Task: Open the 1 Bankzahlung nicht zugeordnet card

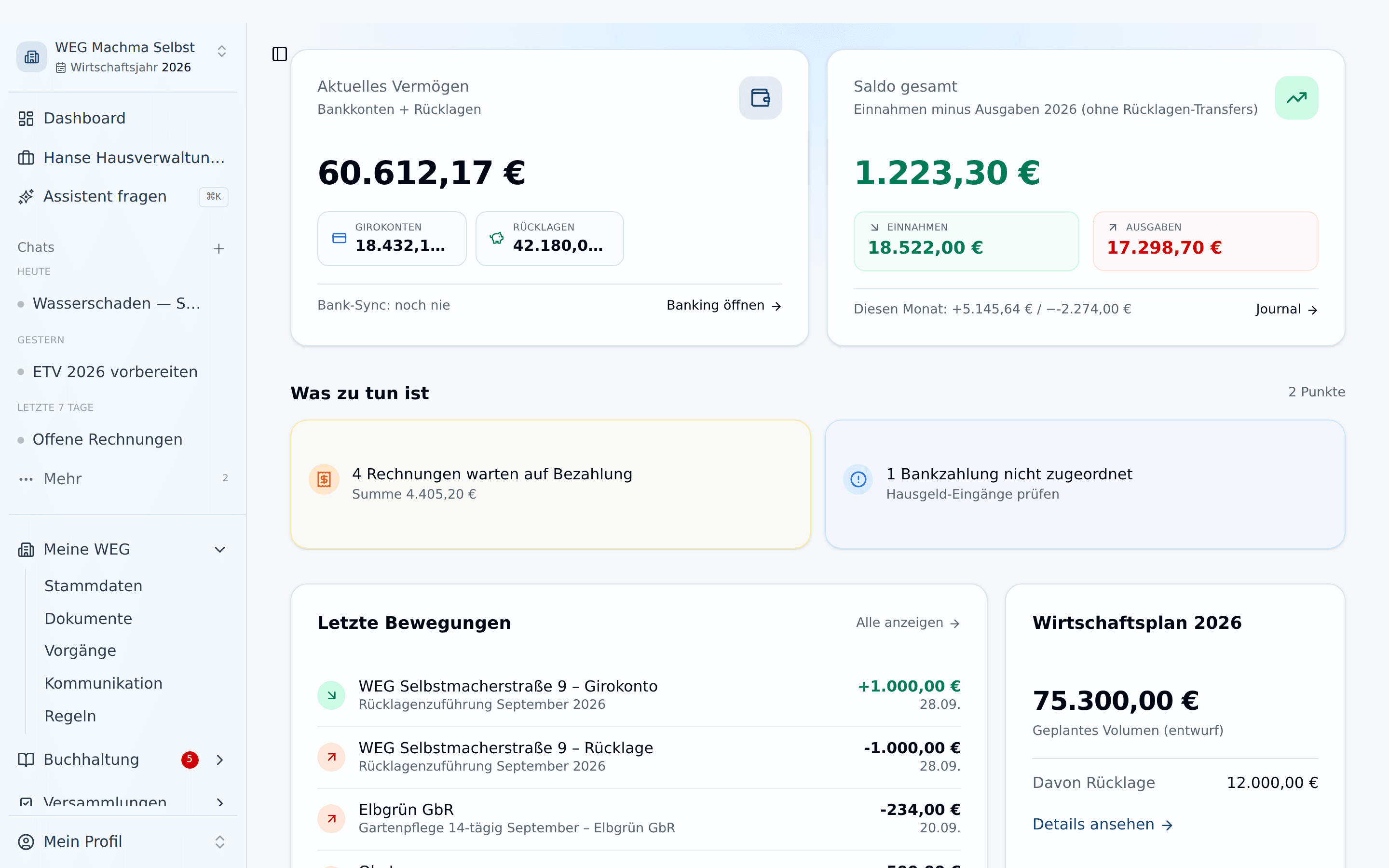Action: [x=1085, y=484]
